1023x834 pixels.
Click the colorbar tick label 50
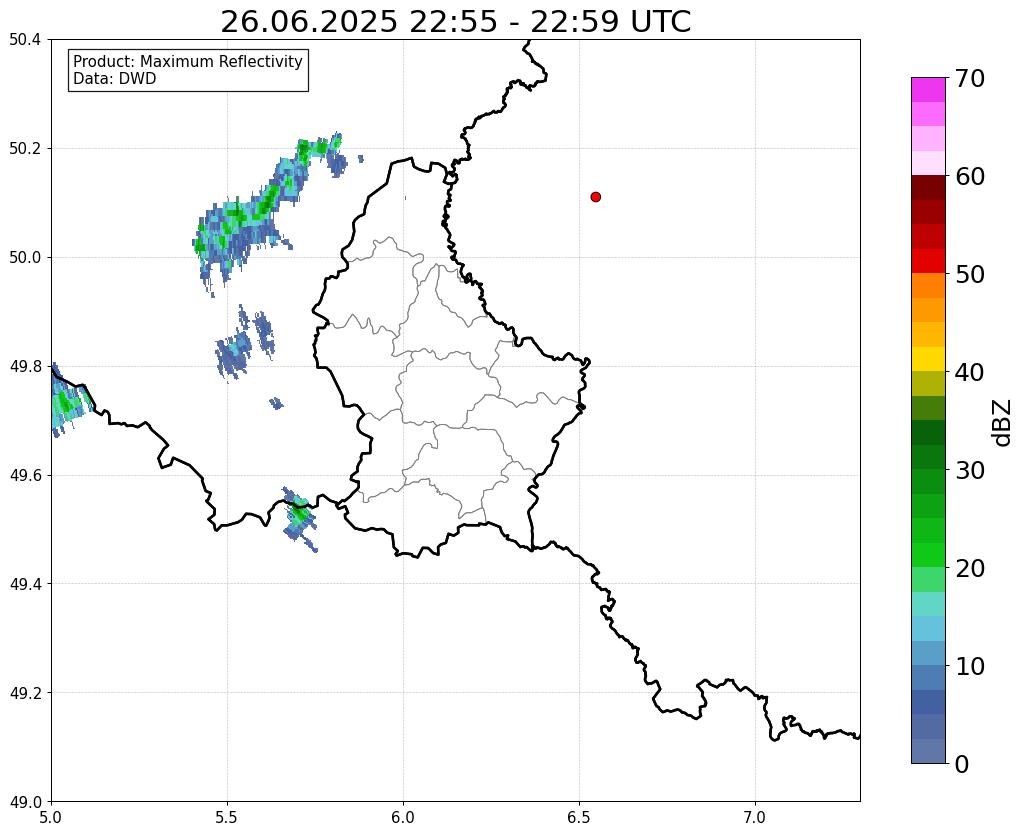pyautogui.click(x=969, y=274)
